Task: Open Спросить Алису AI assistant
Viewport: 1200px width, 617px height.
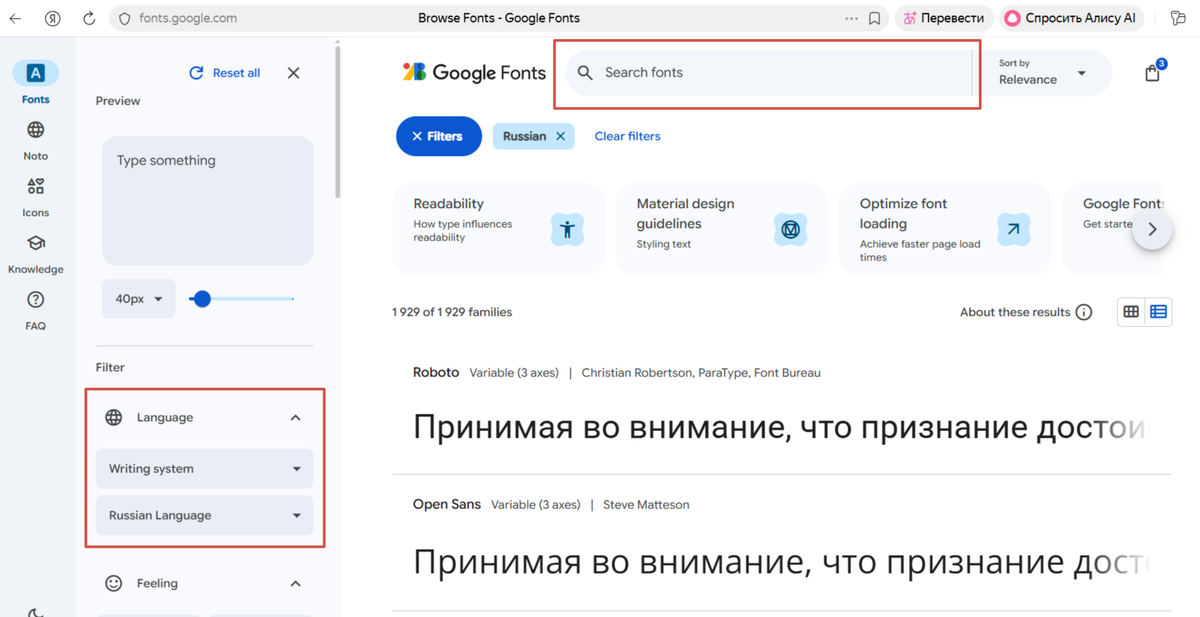Action: tap(1070, 18)
